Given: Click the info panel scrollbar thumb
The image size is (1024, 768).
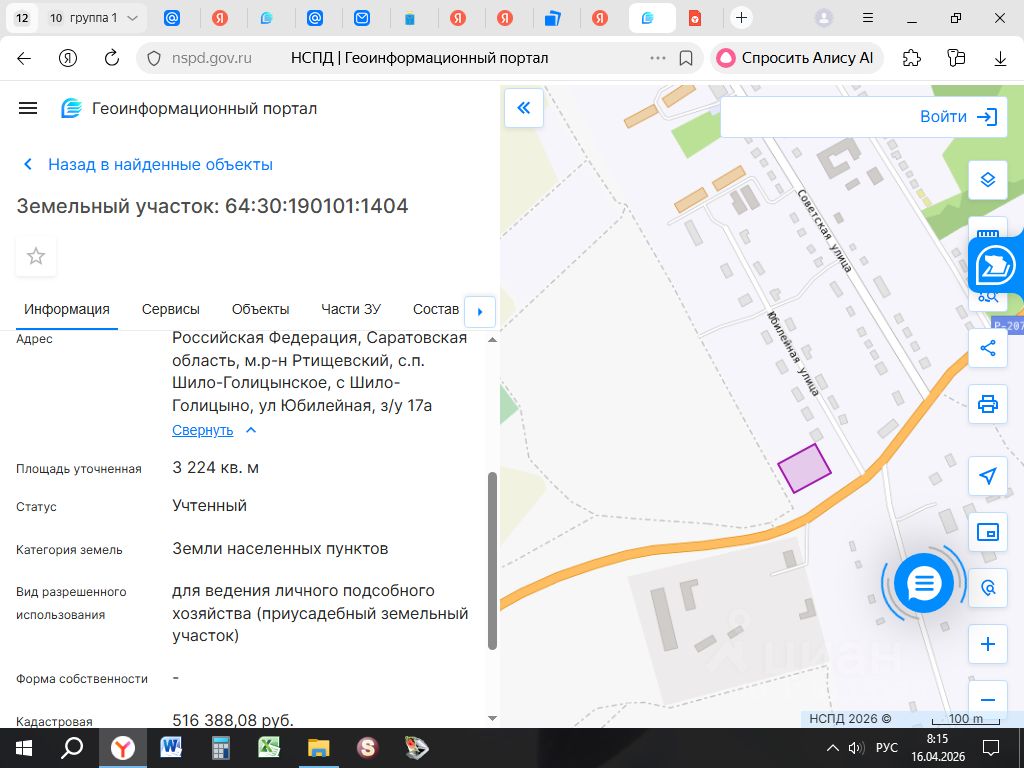Looking at the screenshot, I should click(x=492, y=560).
